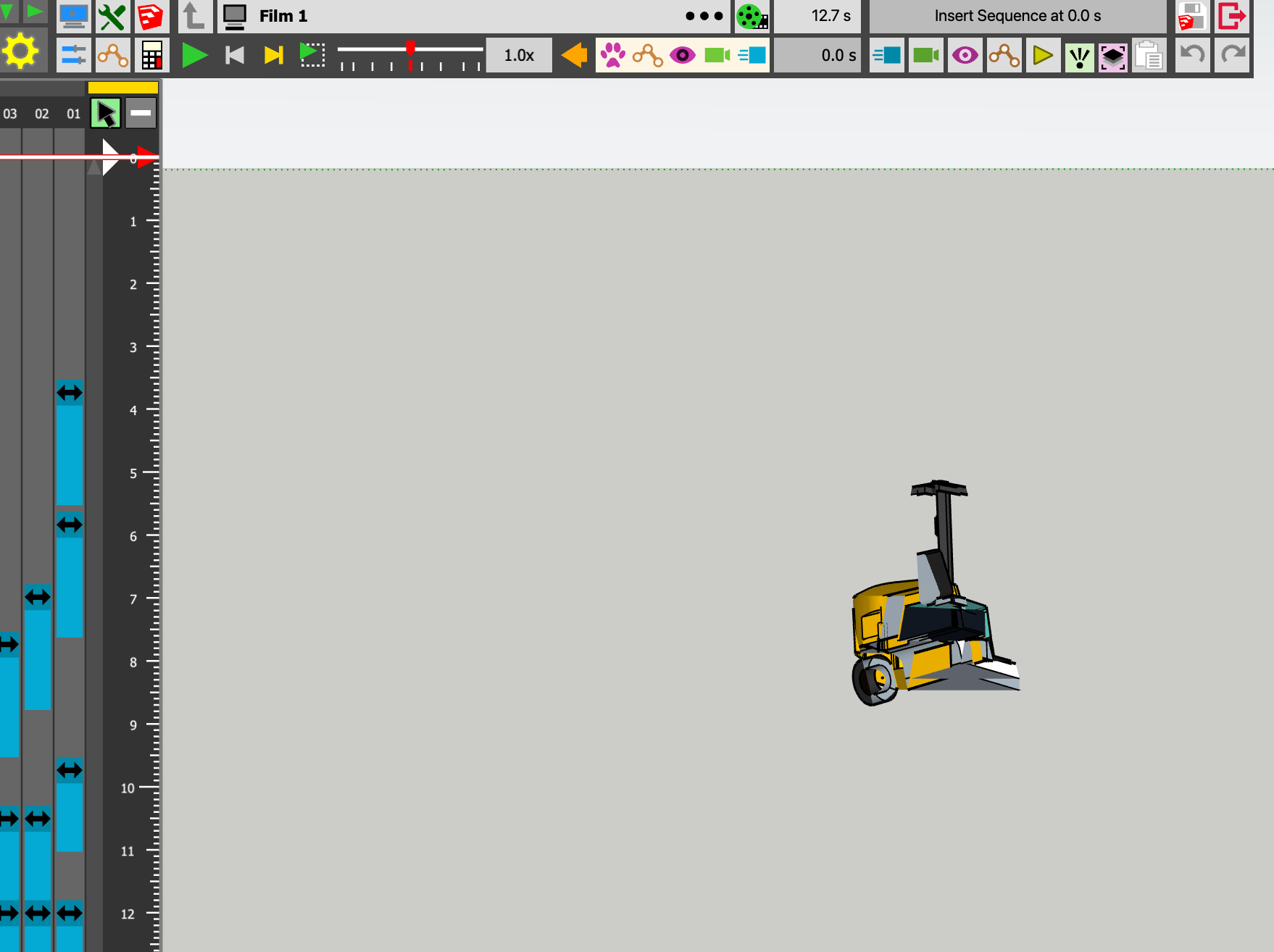This screenshot has height=952, width=1274.
Task: Click the red exit Animator icon
Action: click(x=1231, y=16)
